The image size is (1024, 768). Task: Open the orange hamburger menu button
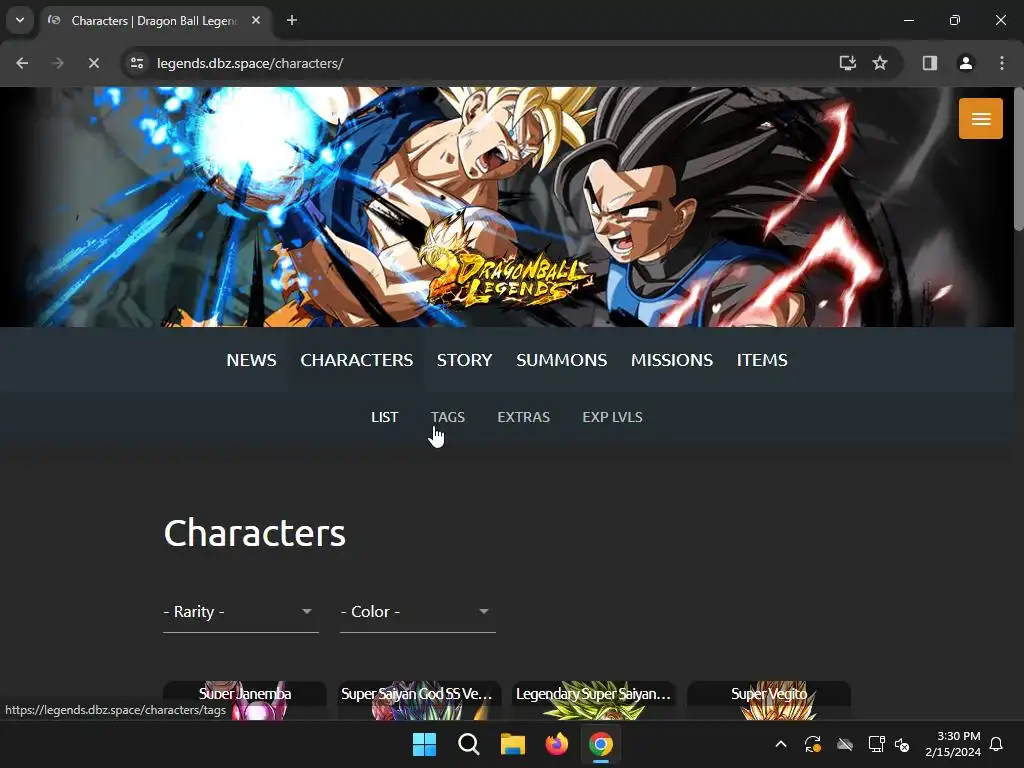click(x=980, y=118)
